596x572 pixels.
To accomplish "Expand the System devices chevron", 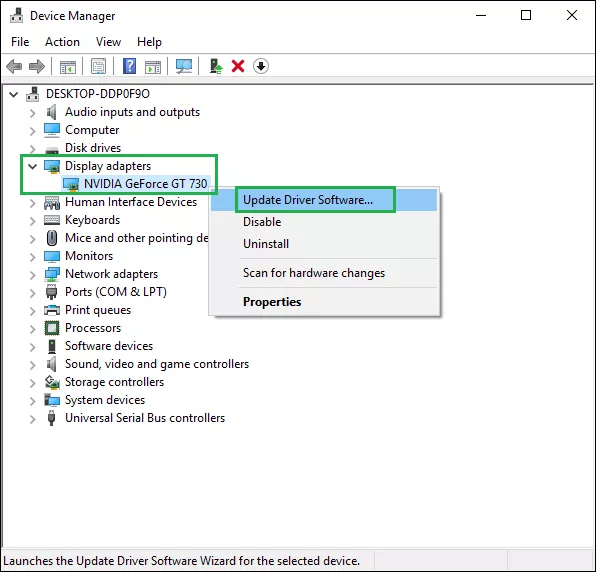I will (33, 401).
